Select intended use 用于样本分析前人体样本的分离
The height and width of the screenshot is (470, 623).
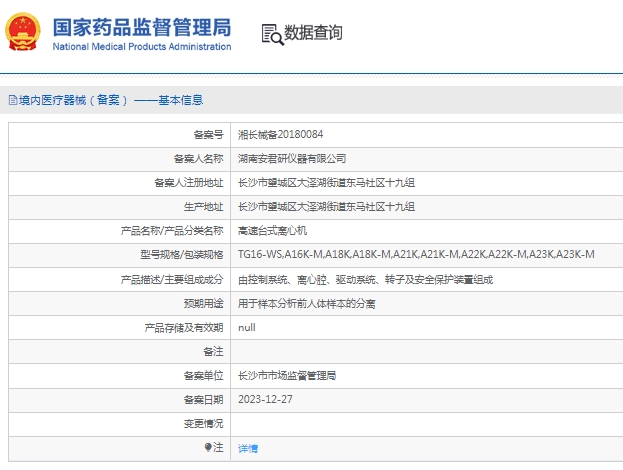click(307, 304)
